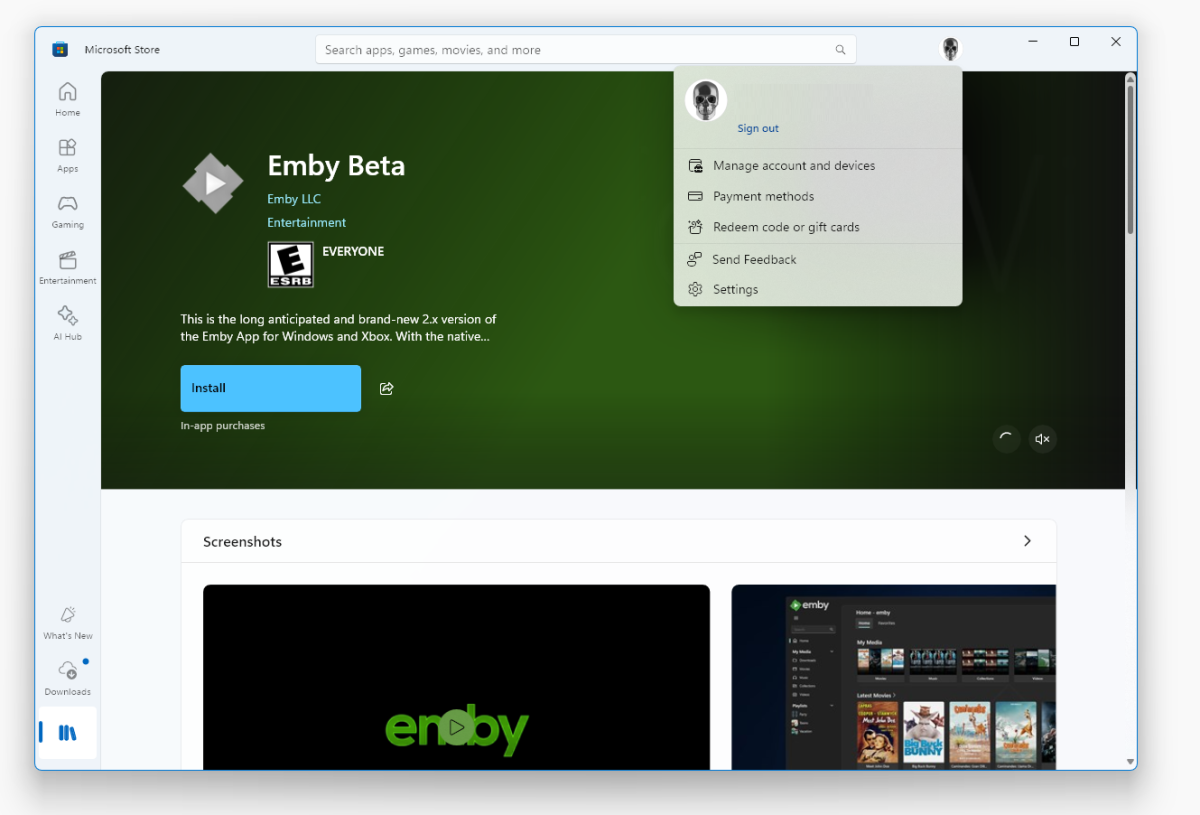Maximize the Microsoft Store window
Image resolution: width=1200 pixels, height=815 pixels.
(x=1074, y=42)
